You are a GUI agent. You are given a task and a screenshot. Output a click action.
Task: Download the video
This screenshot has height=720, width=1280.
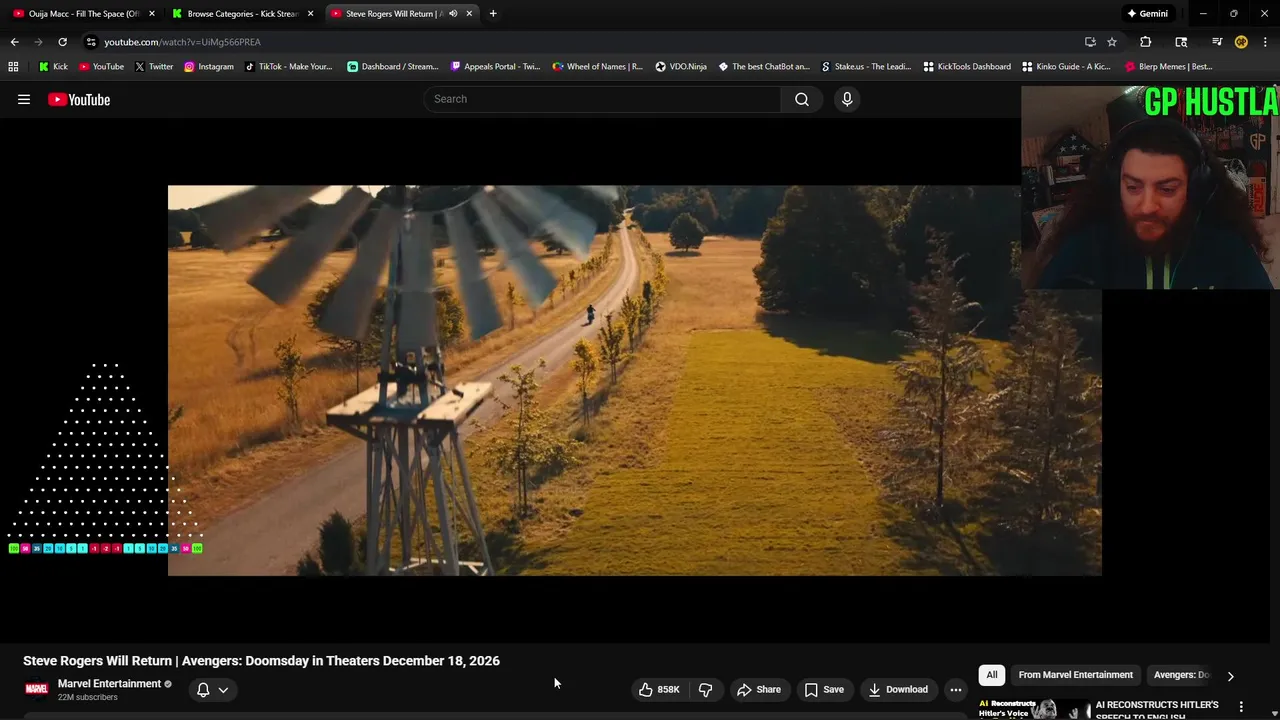click(898, 689)
